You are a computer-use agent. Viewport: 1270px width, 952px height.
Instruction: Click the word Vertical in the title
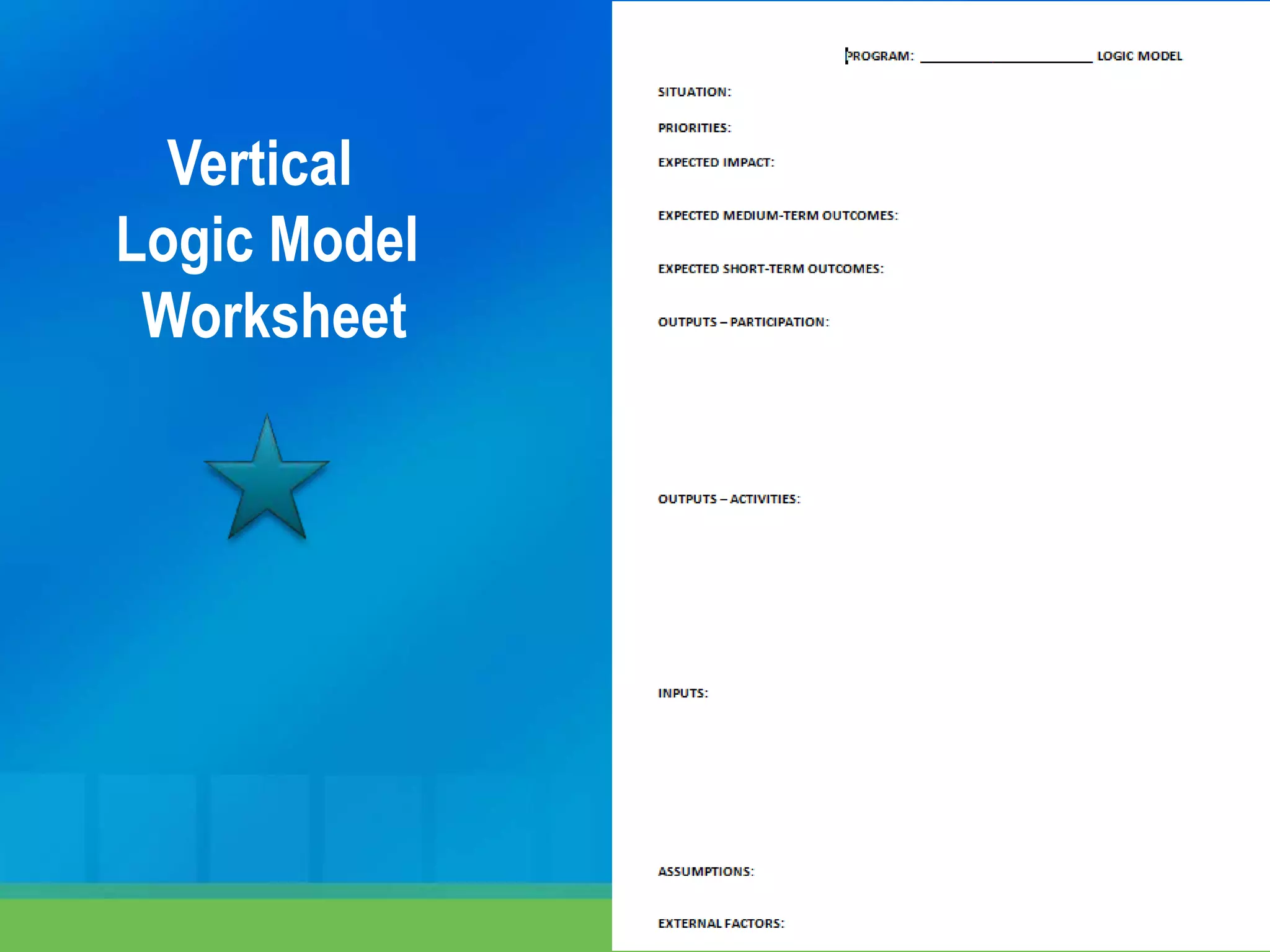tap(259, 163)
